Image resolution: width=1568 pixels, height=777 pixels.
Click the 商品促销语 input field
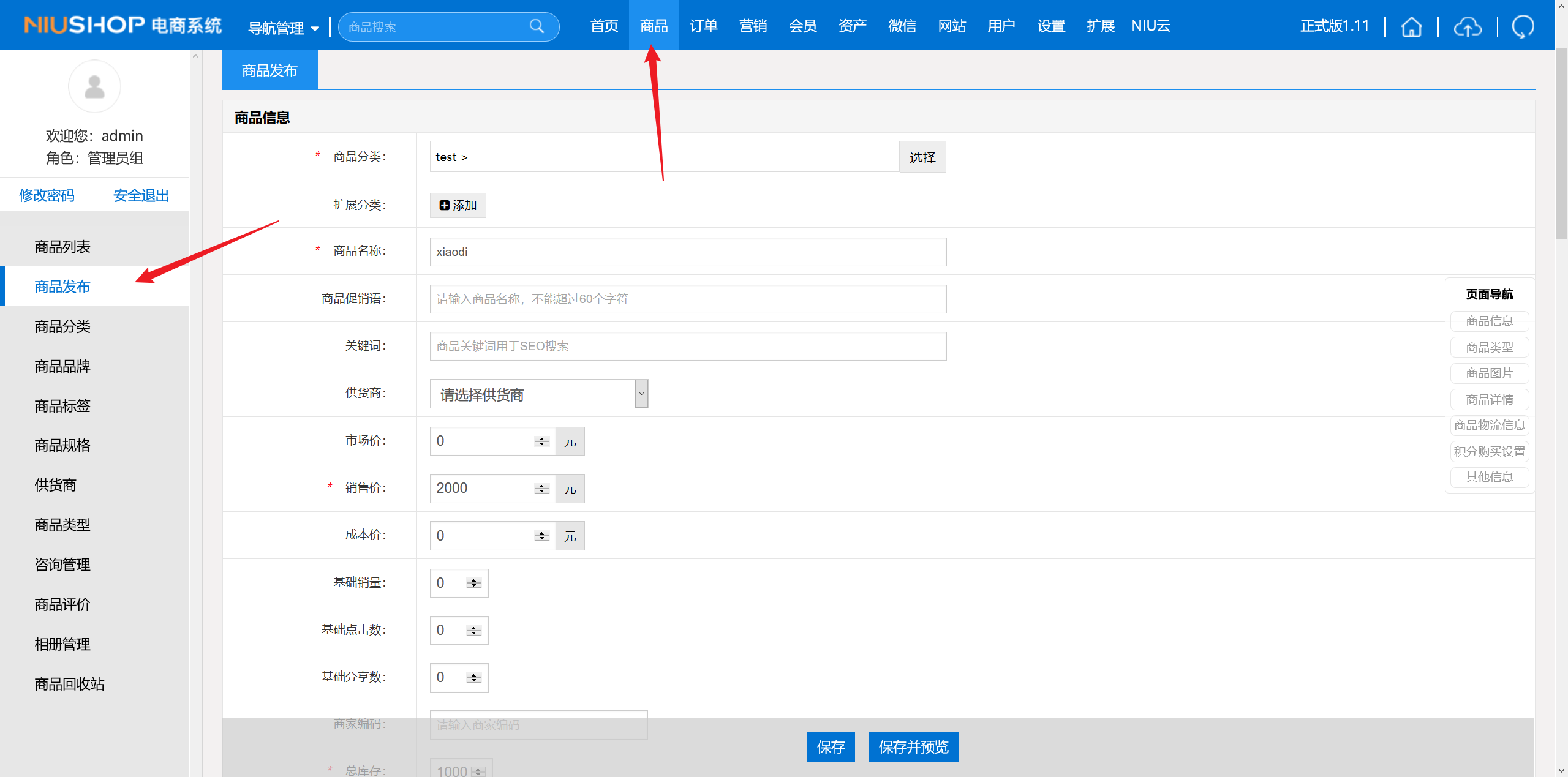[x=687, y=299]
